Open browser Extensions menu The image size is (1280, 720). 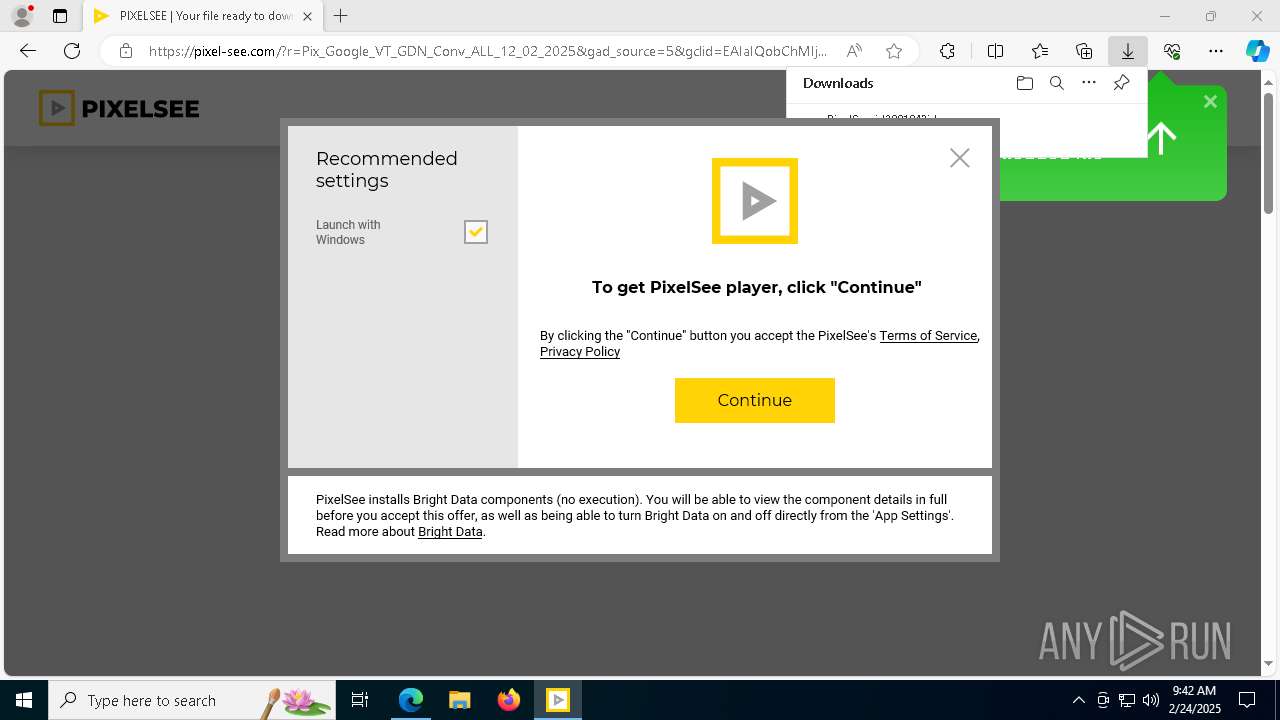[947, 51]
